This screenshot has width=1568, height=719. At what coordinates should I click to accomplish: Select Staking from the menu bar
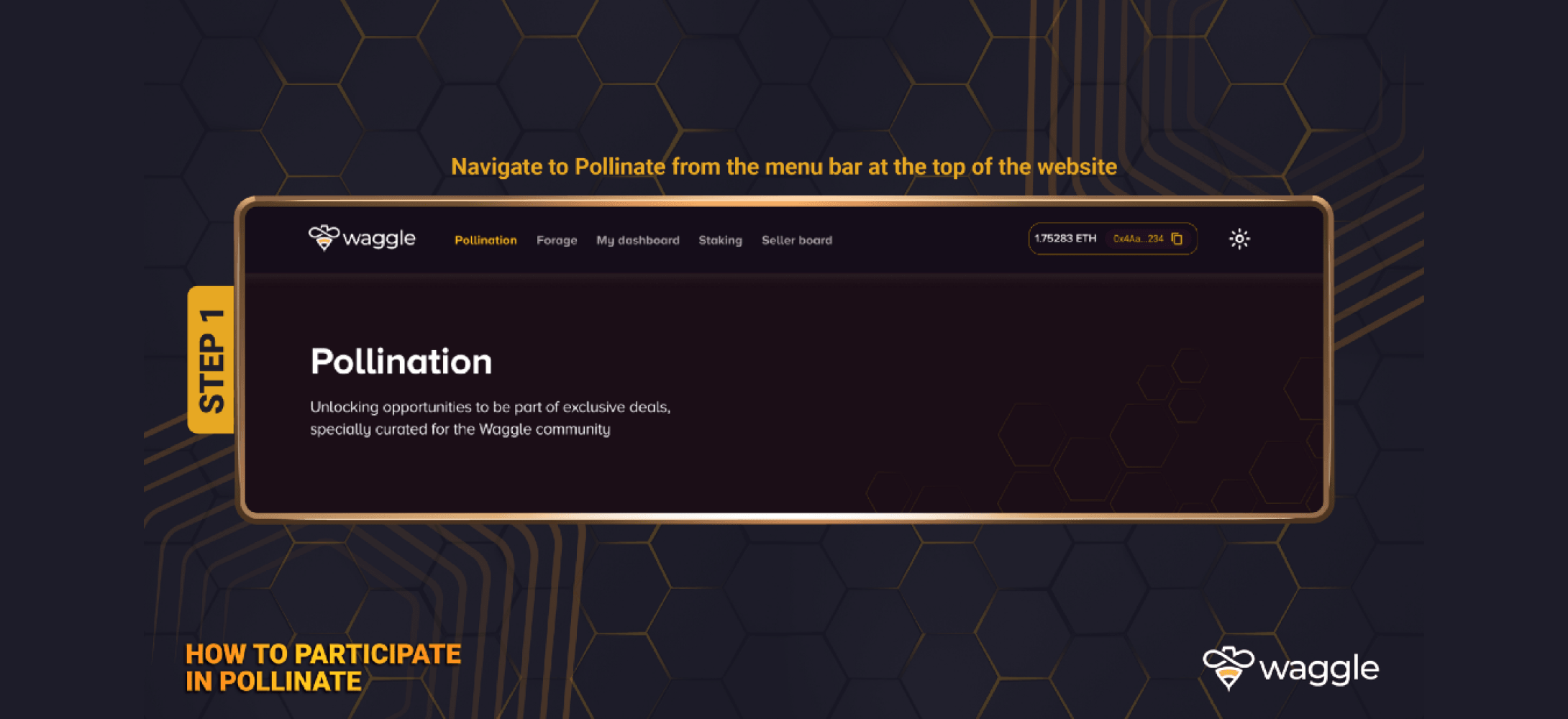tap(720, 240)
